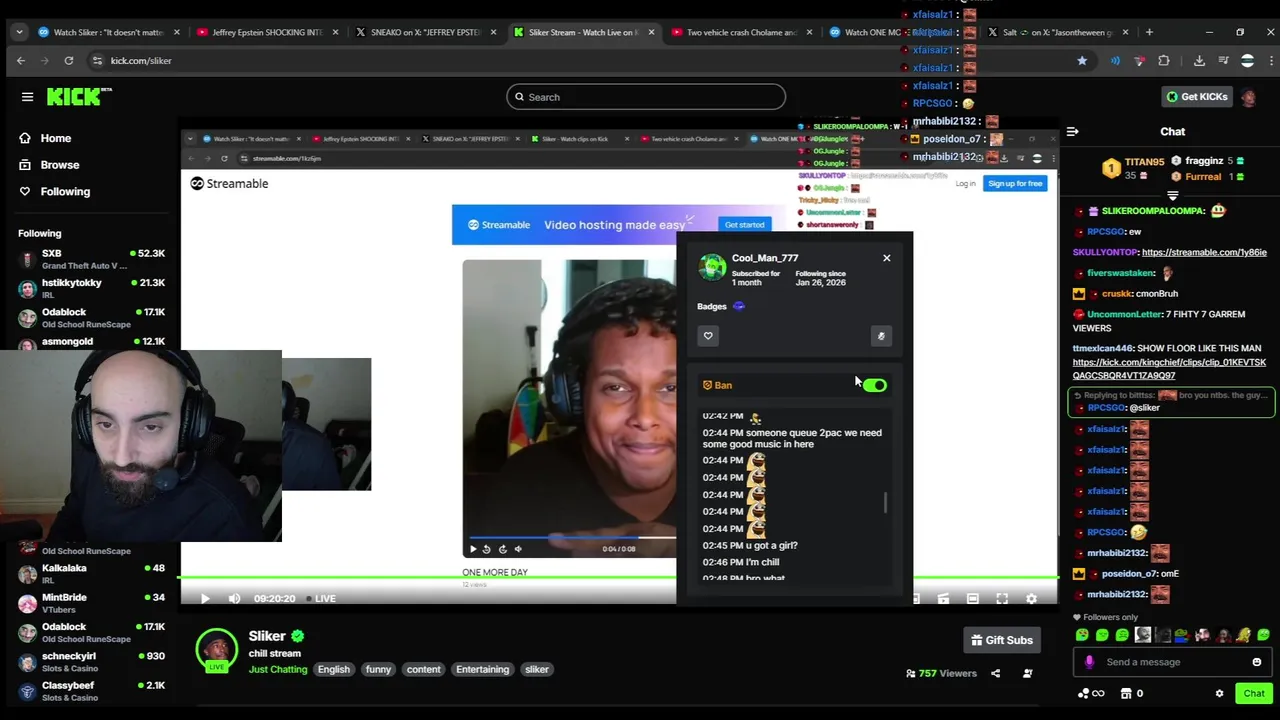Click the share stream icon
Image resolution: width=1280 pixels, height=720 pixels.
click(x=995, y=674)
